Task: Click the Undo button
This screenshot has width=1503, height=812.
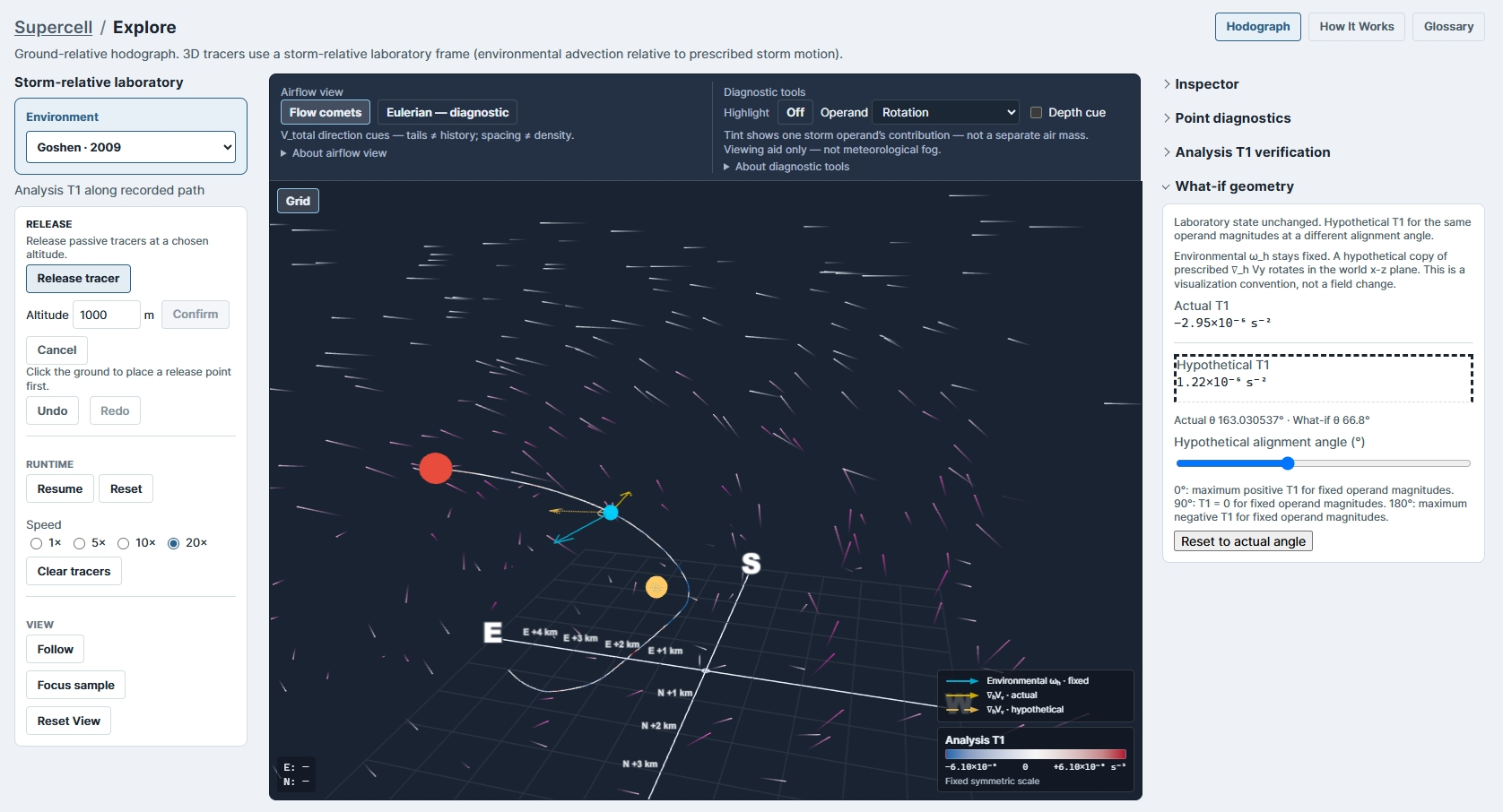Action: tap(52, 410)
